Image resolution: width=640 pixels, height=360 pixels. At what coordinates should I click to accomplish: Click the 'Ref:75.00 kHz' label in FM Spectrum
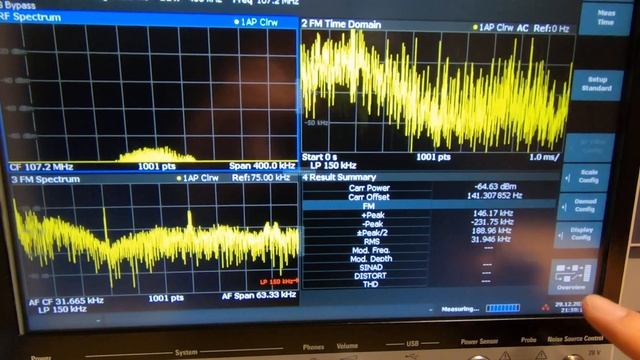coord(261,178)
